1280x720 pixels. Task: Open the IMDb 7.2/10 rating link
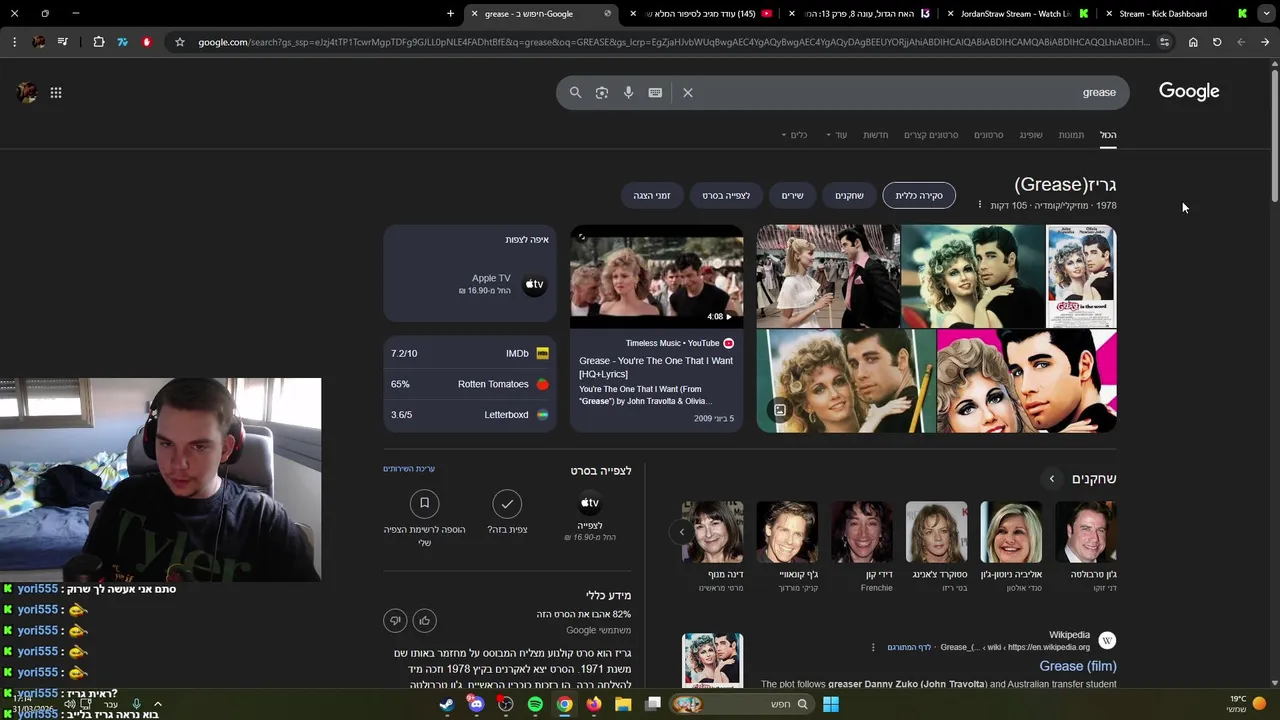click(470, 353)
